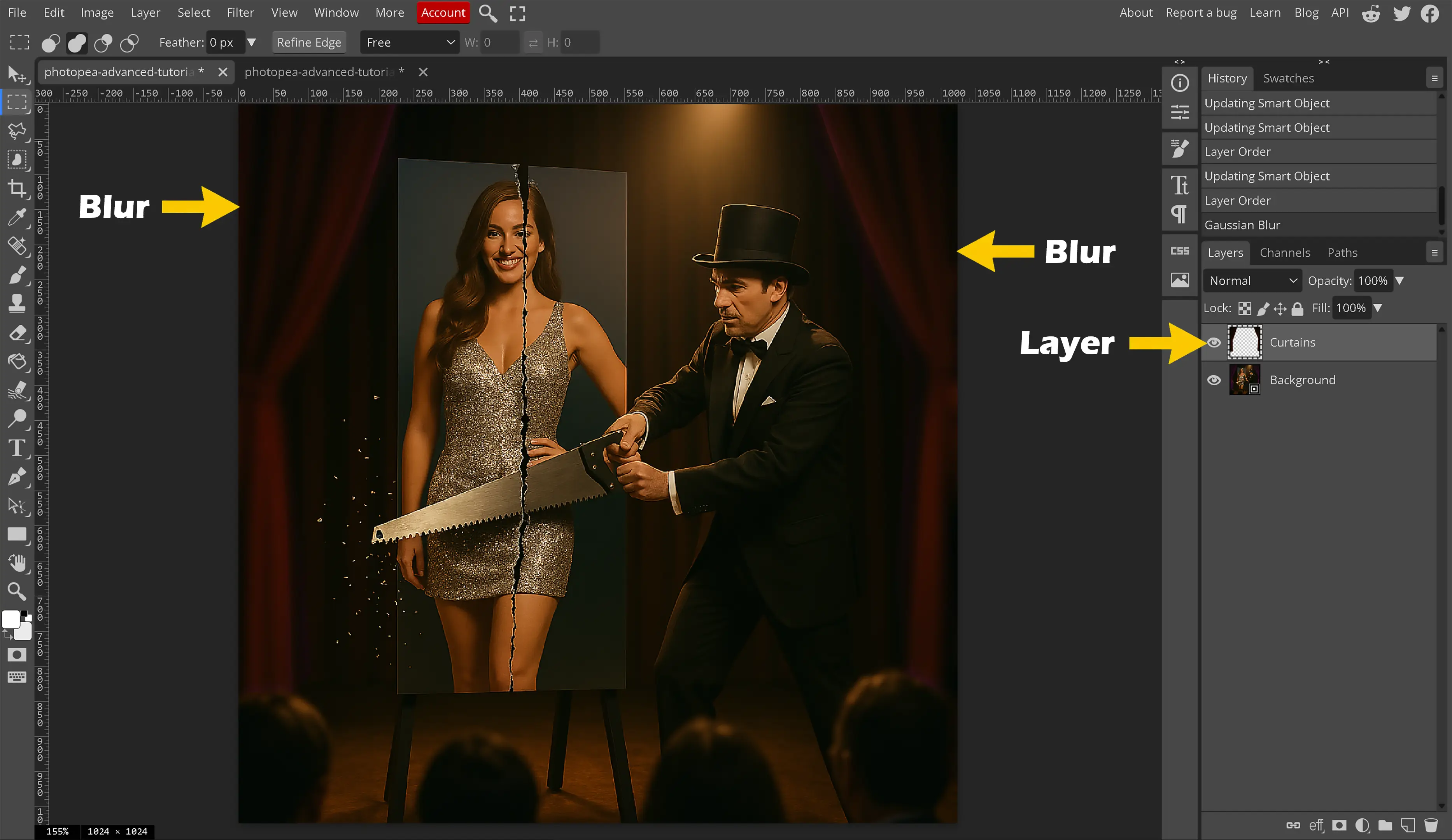This screenshot has height=840, width=1452.
Task: Select the Move tool
Action: [x=17, y=74]
